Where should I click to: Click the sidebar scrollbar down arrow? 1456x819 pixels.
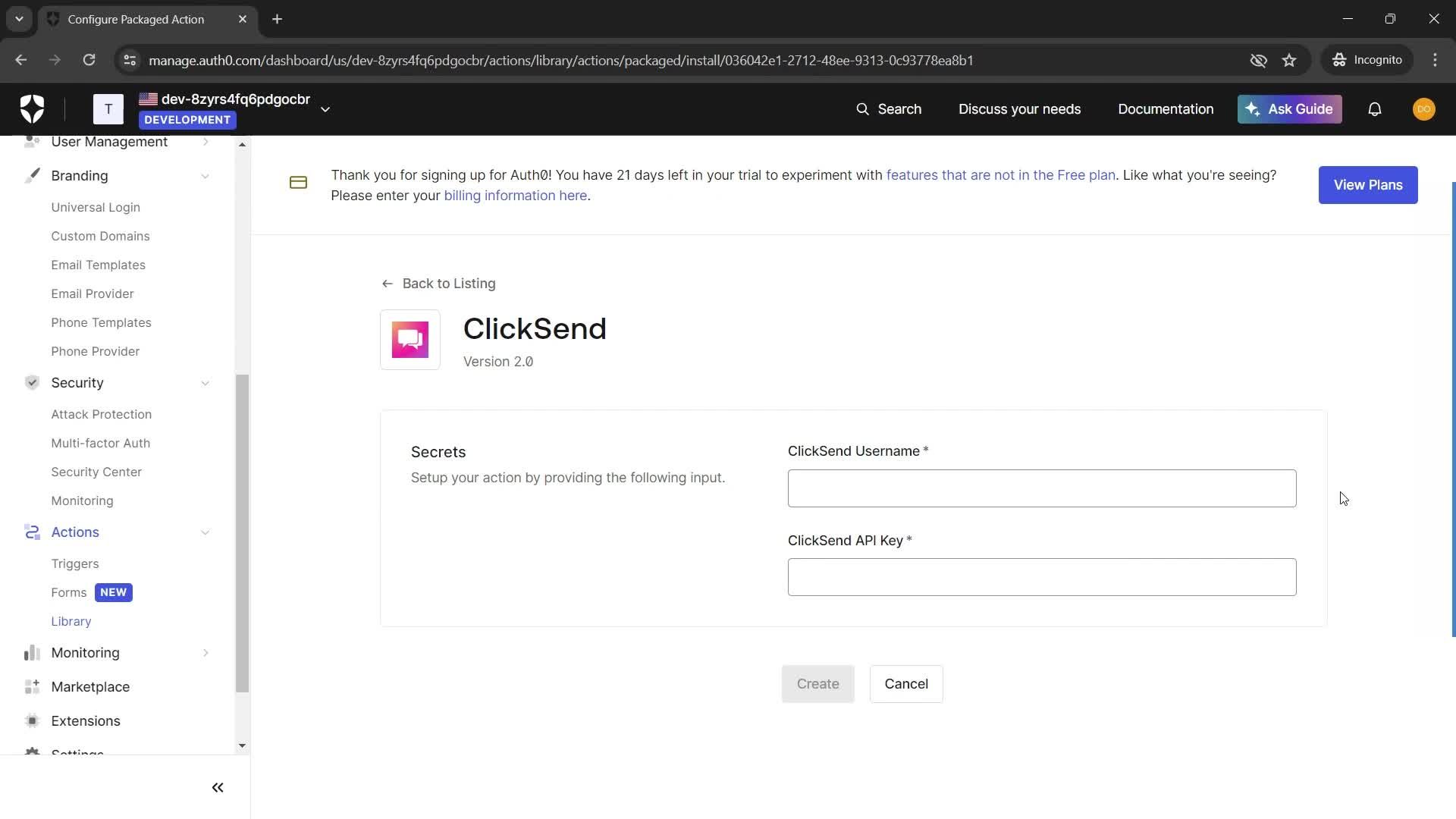click(x=242, y=745)
